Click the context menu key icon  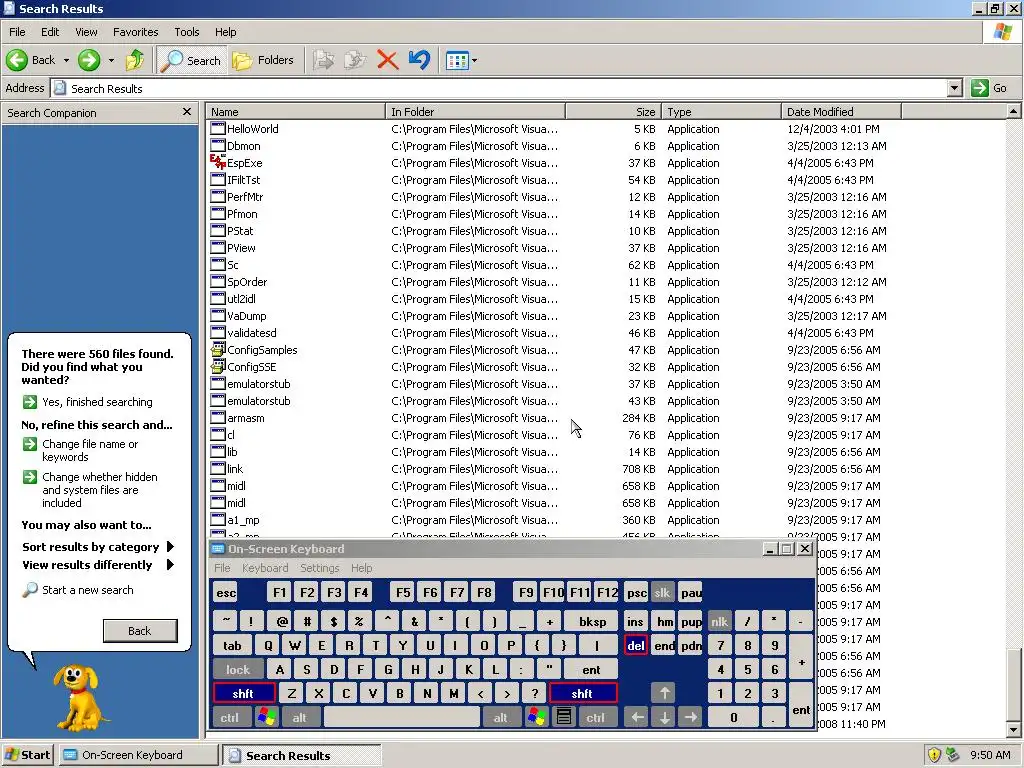(564, 718)
